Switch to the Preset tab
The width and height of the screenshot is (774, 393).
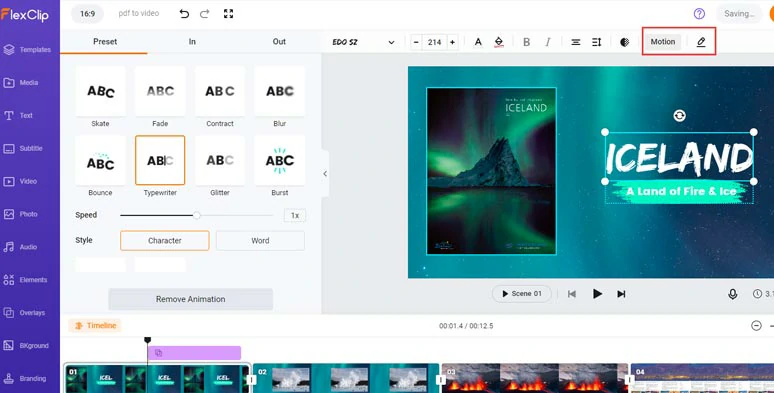(x=105, y=41)
